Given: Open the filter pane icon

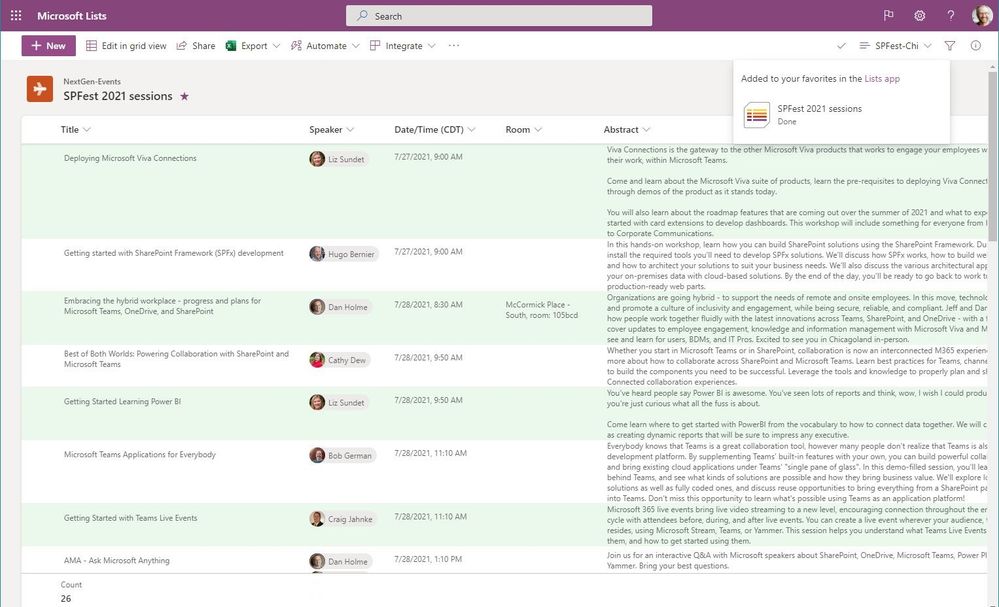Looking at the screenshot, I should click(950, 46).
